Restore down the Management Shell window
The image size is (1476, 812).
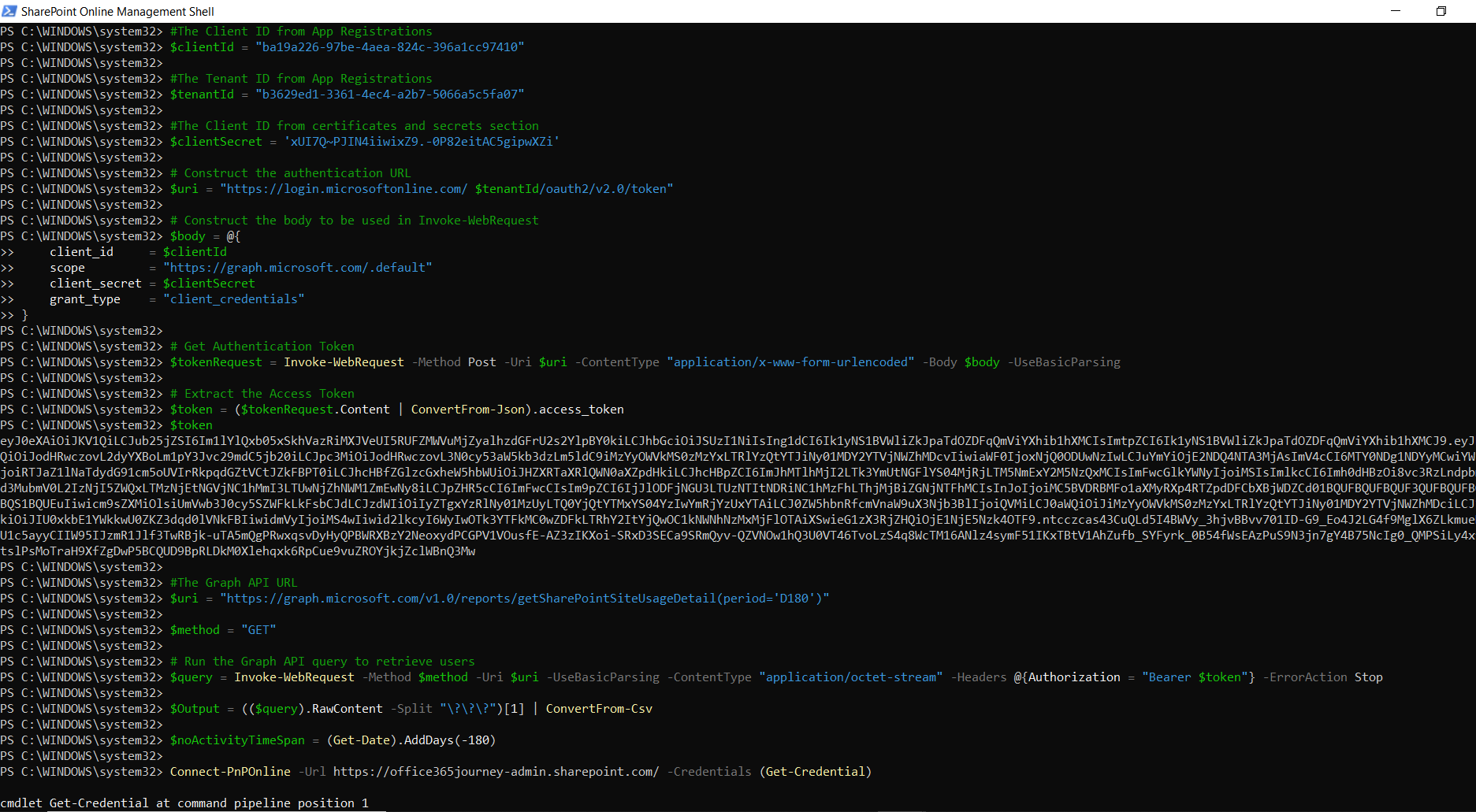tap(1441, 11)
